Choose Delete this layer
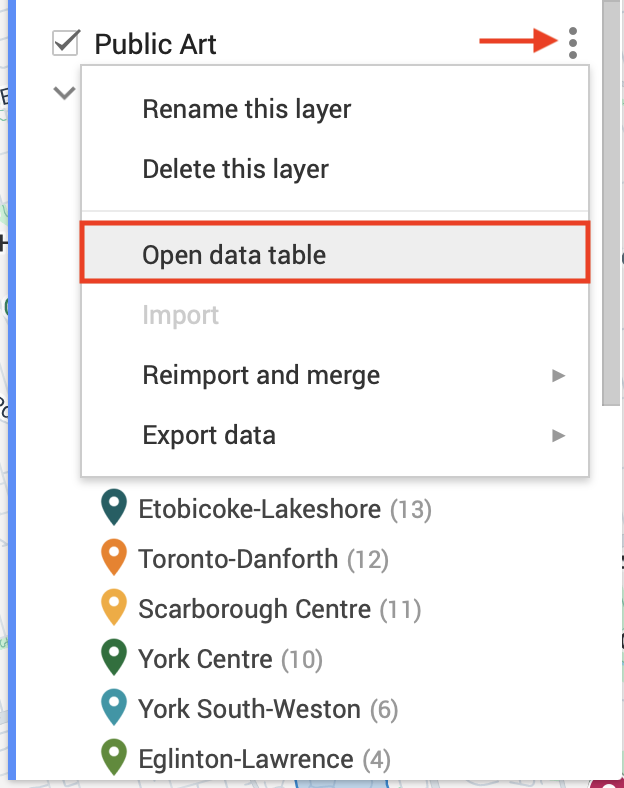This screenshot has width=624, height=788. [x=235, y=169]
